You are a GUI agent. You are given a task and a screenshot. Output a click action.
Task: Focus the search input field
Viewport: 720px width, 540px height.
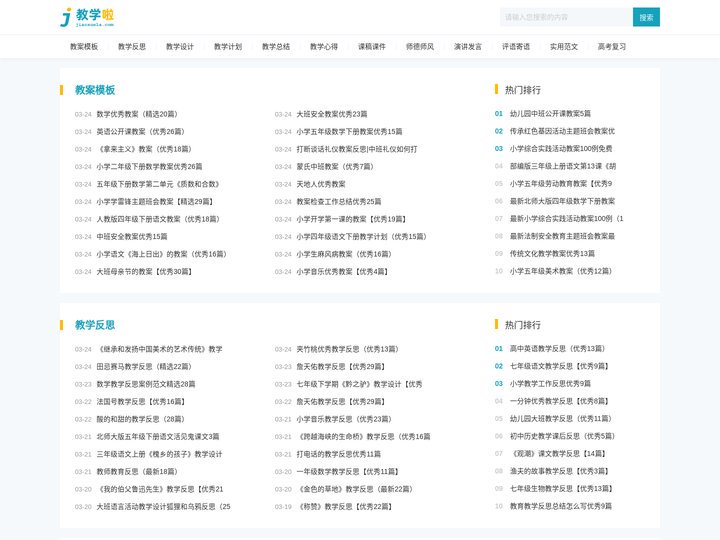tap(566, 17)
